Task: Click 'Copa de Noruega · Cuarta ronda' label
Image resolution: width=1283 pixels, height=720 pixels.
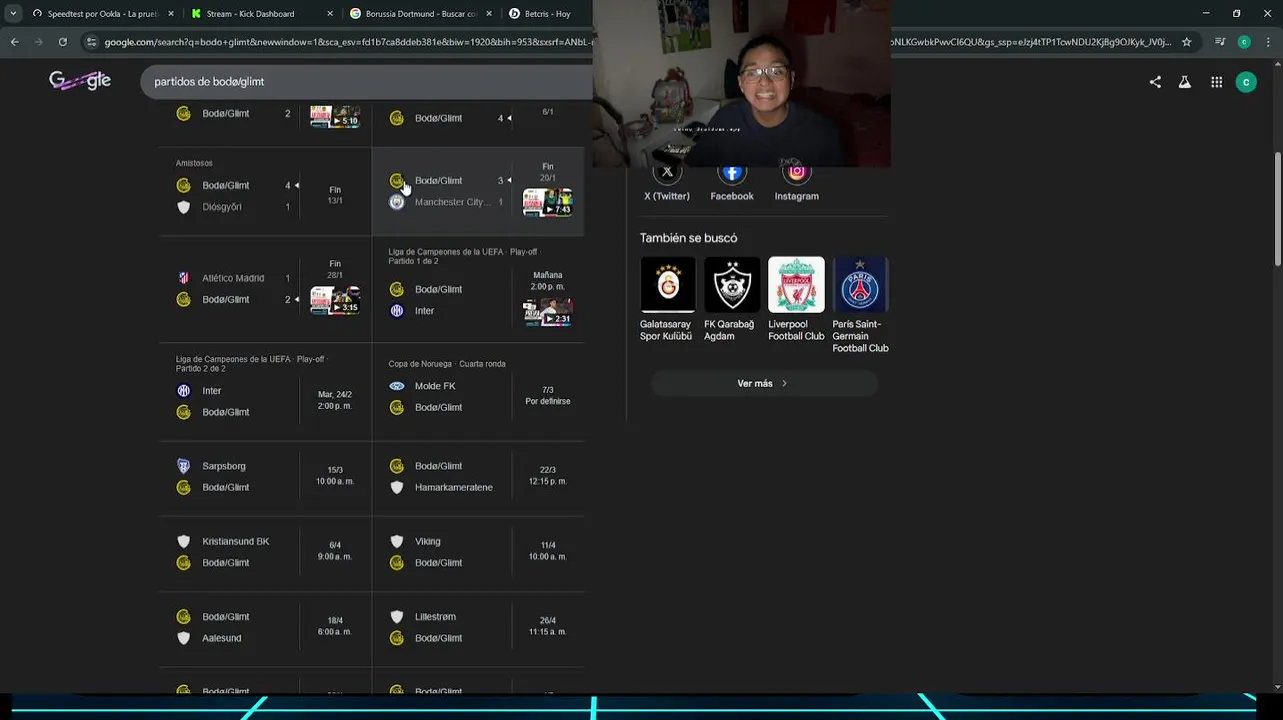Action: (x=447, y=364)
